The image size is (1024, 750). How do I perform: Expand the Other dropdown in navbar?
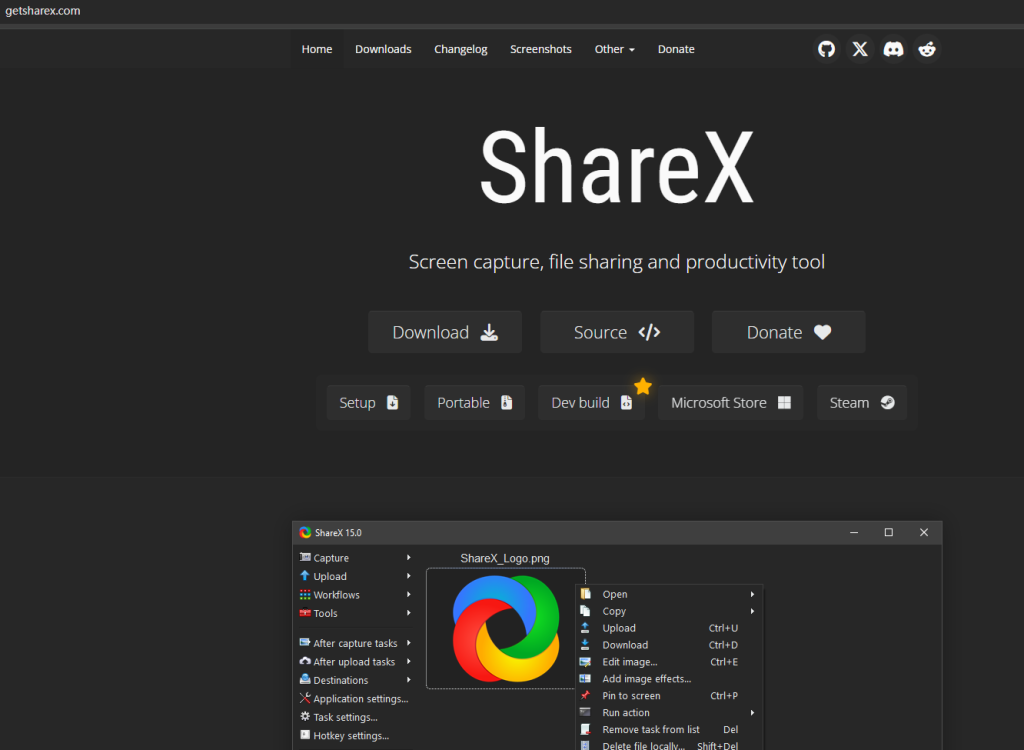(x=615, y=49)
